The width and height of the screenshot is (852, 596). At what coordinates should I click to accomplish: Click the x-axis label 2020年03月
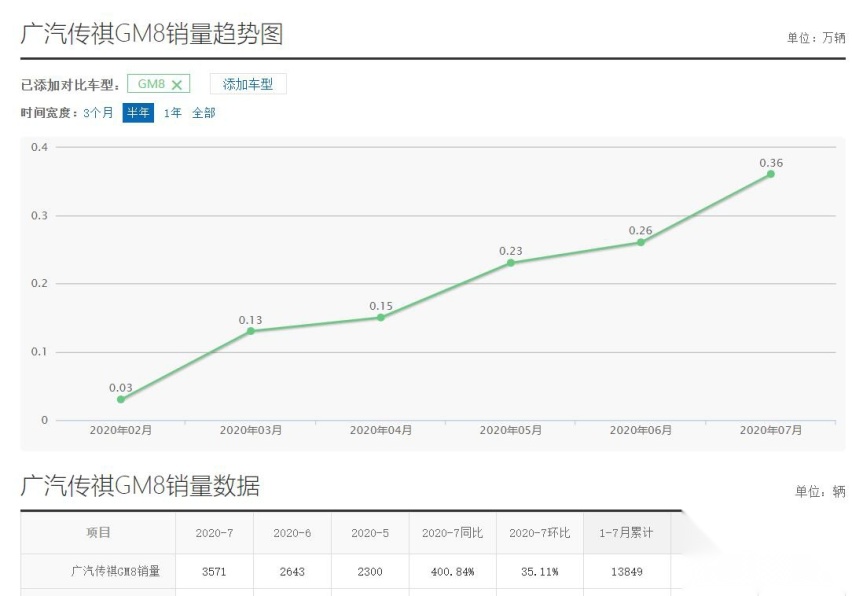tap(250, 430)
